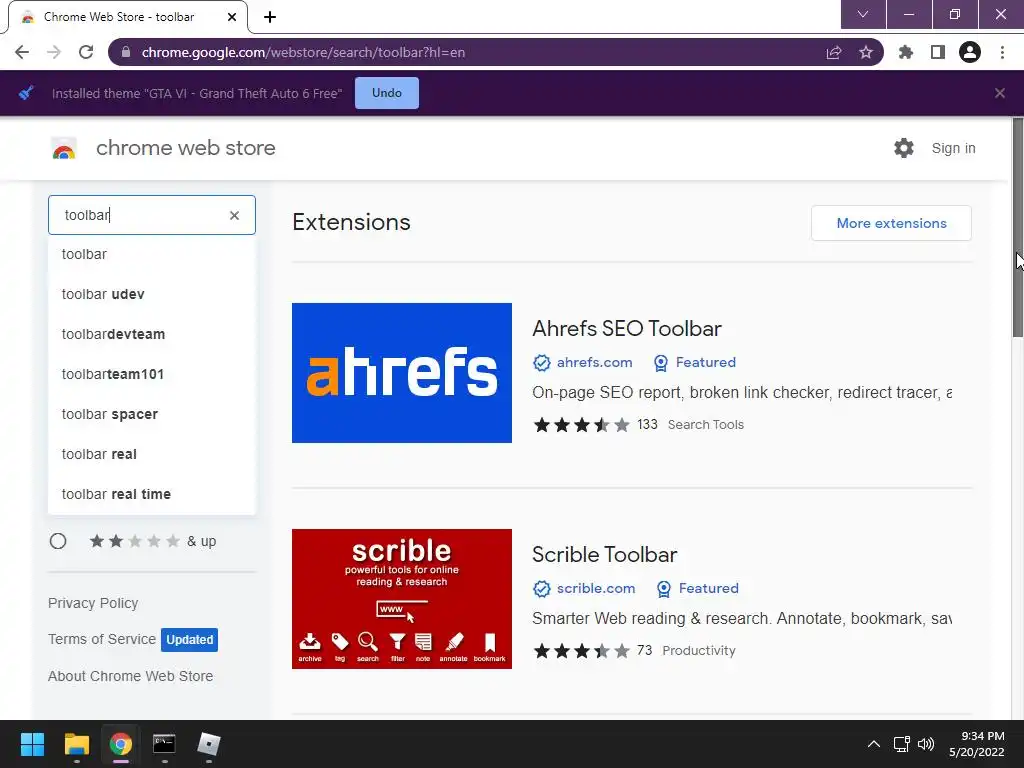Open the Scrible Toolbar title

pos(604,554)
